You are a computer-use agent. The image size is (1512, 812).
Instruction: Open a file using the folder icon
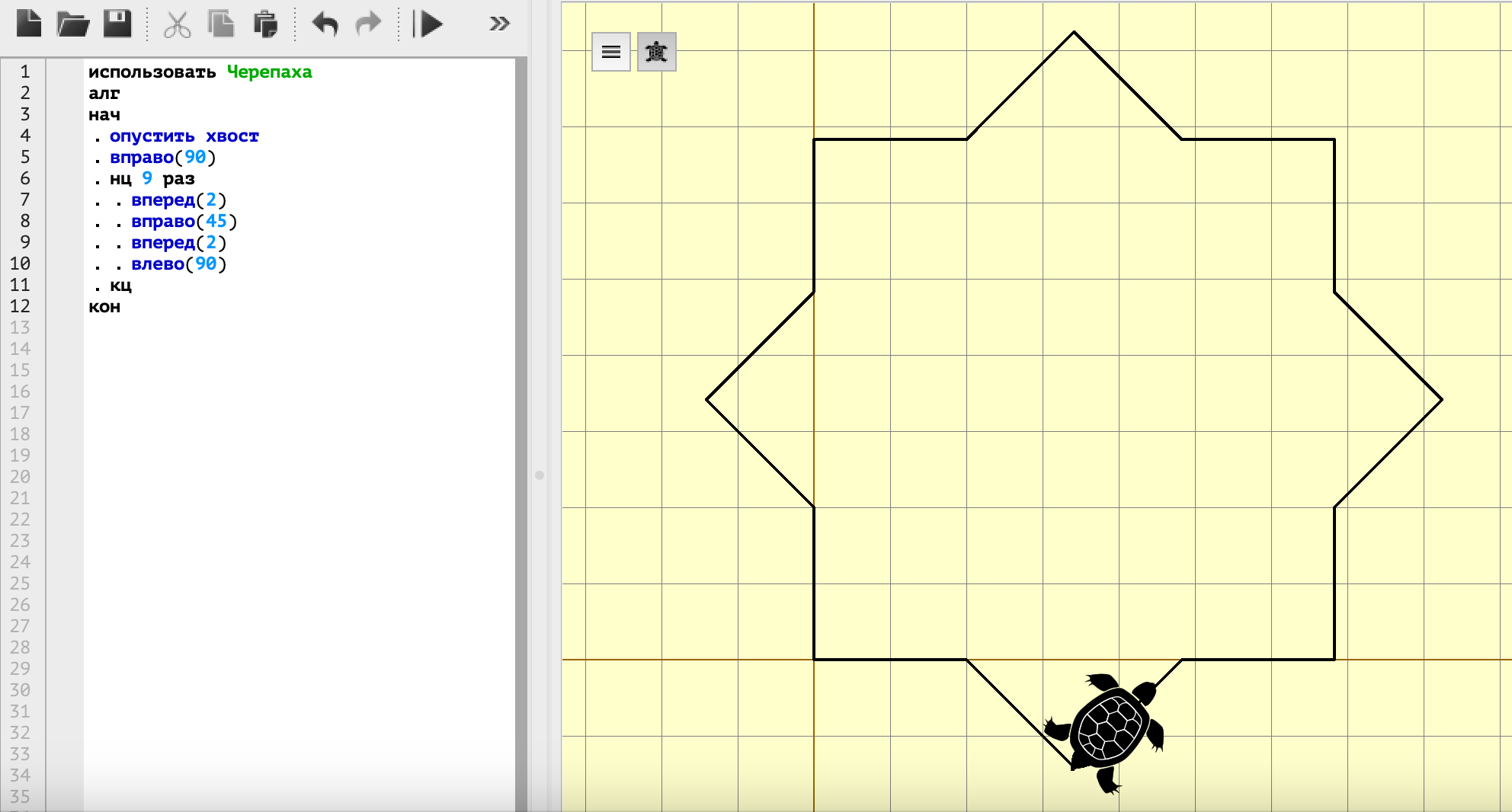73,24
